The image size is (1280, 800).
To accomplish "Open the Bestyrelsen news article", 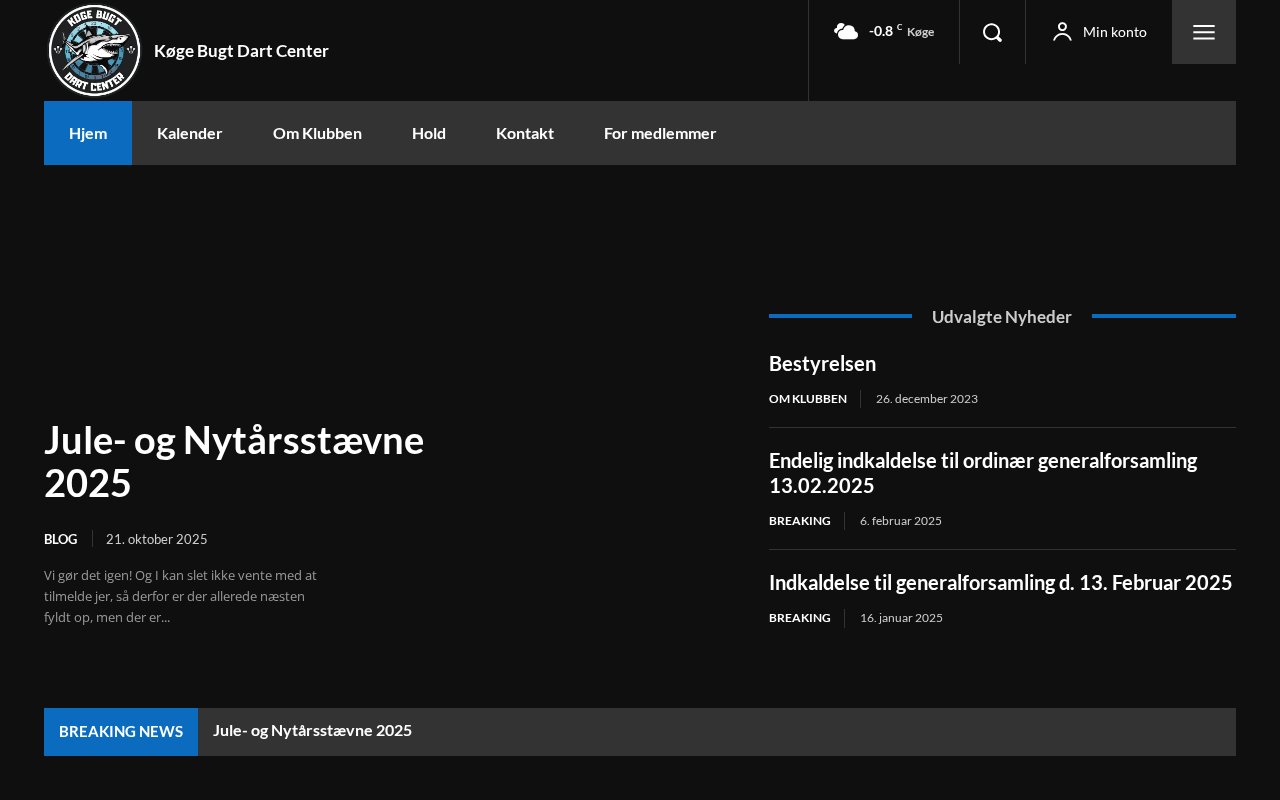I will pos(822,363).
